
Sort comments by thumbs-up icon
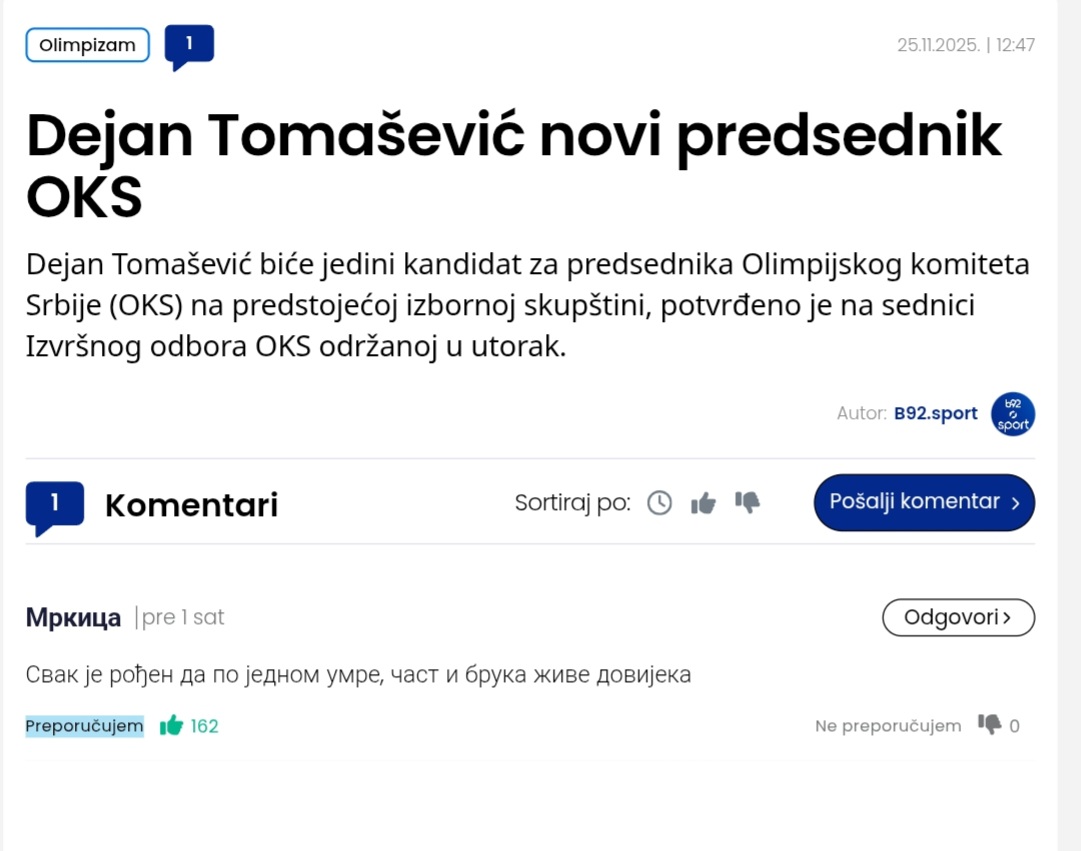(703, 503)
